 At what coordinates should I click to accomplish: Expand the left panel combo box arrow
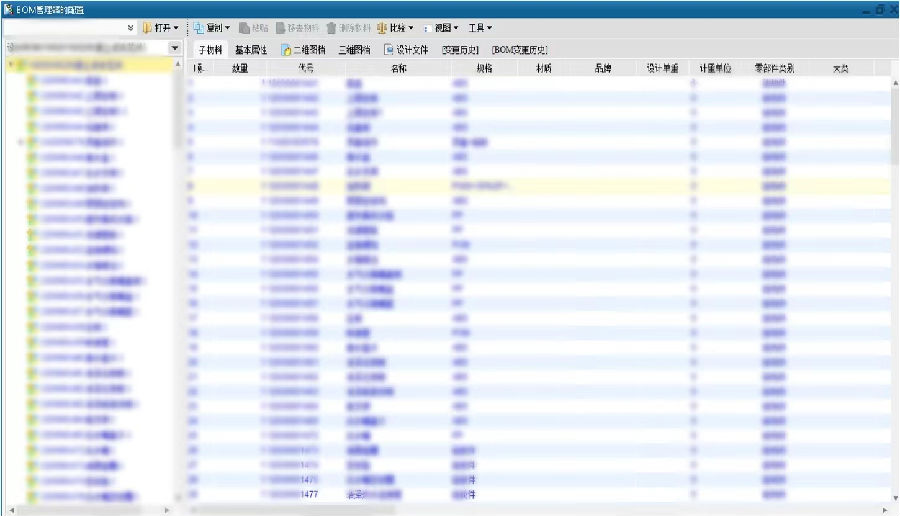(174, 48)
